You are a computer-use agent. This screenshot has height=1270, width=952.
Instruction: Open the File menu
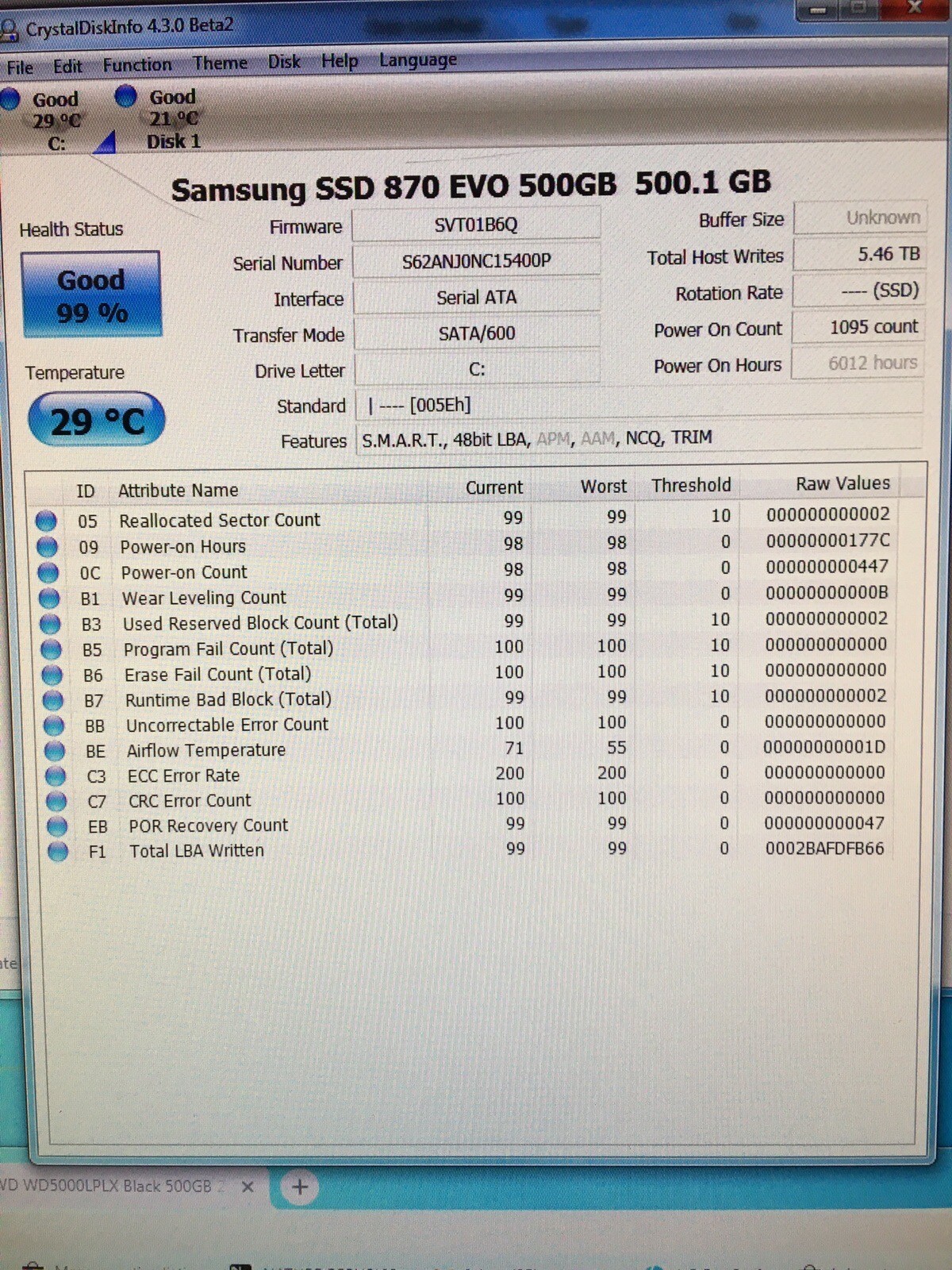[x=20, y=67]
